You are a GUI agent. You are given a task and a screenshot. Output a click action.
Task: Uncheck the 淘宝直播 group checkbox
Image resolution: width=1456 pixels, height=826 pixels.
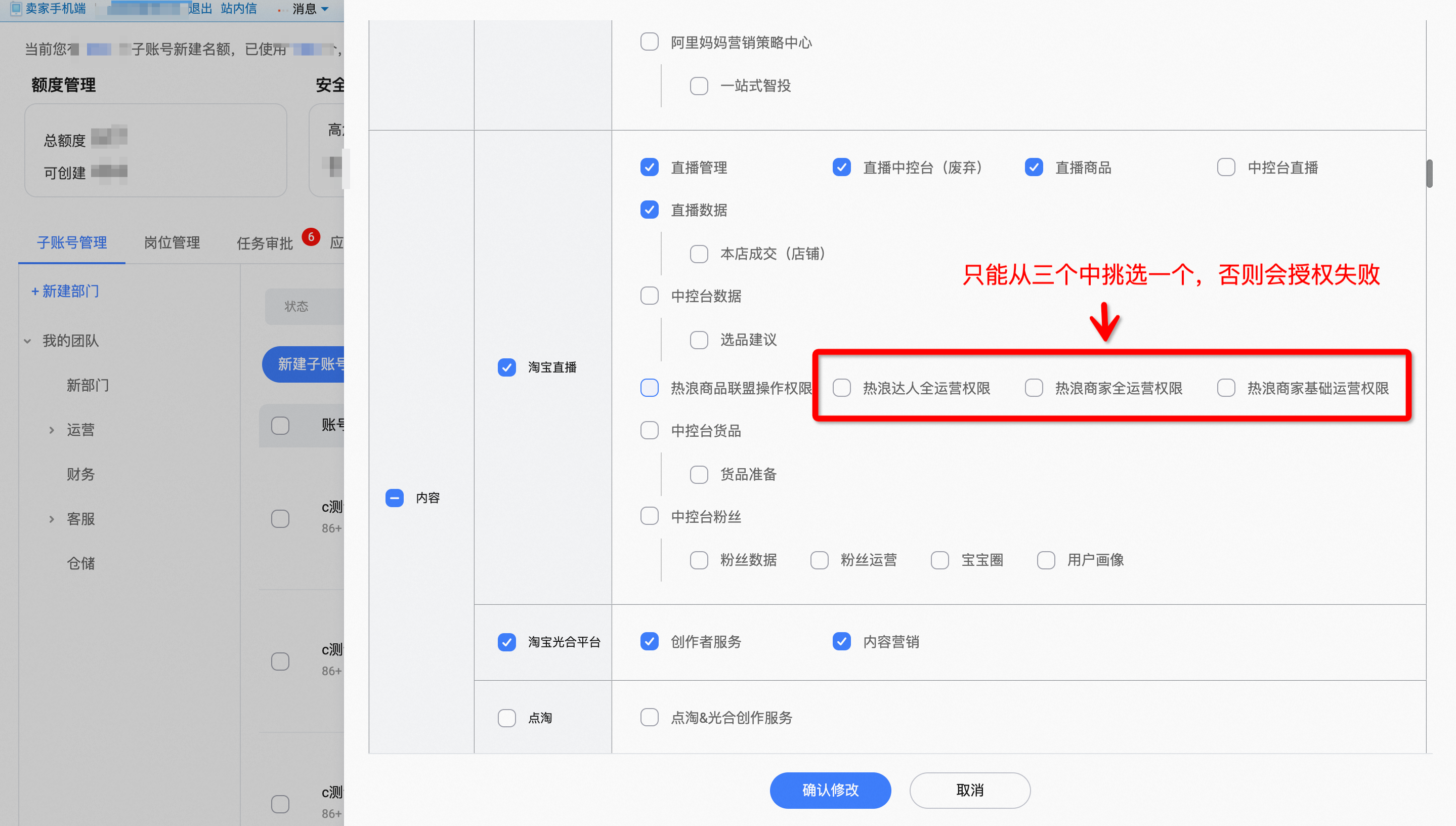pyautogui.click(x=506, y=367)
